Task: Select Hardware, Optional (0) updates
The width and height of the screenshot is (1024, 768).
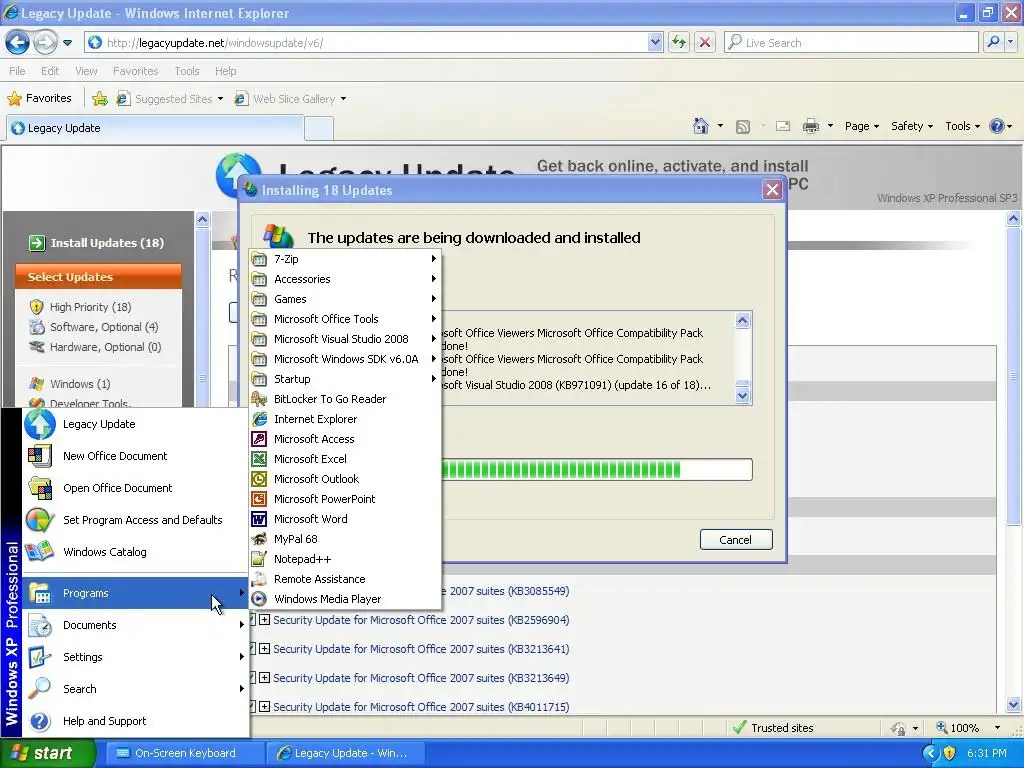Action: pos(105,347)
